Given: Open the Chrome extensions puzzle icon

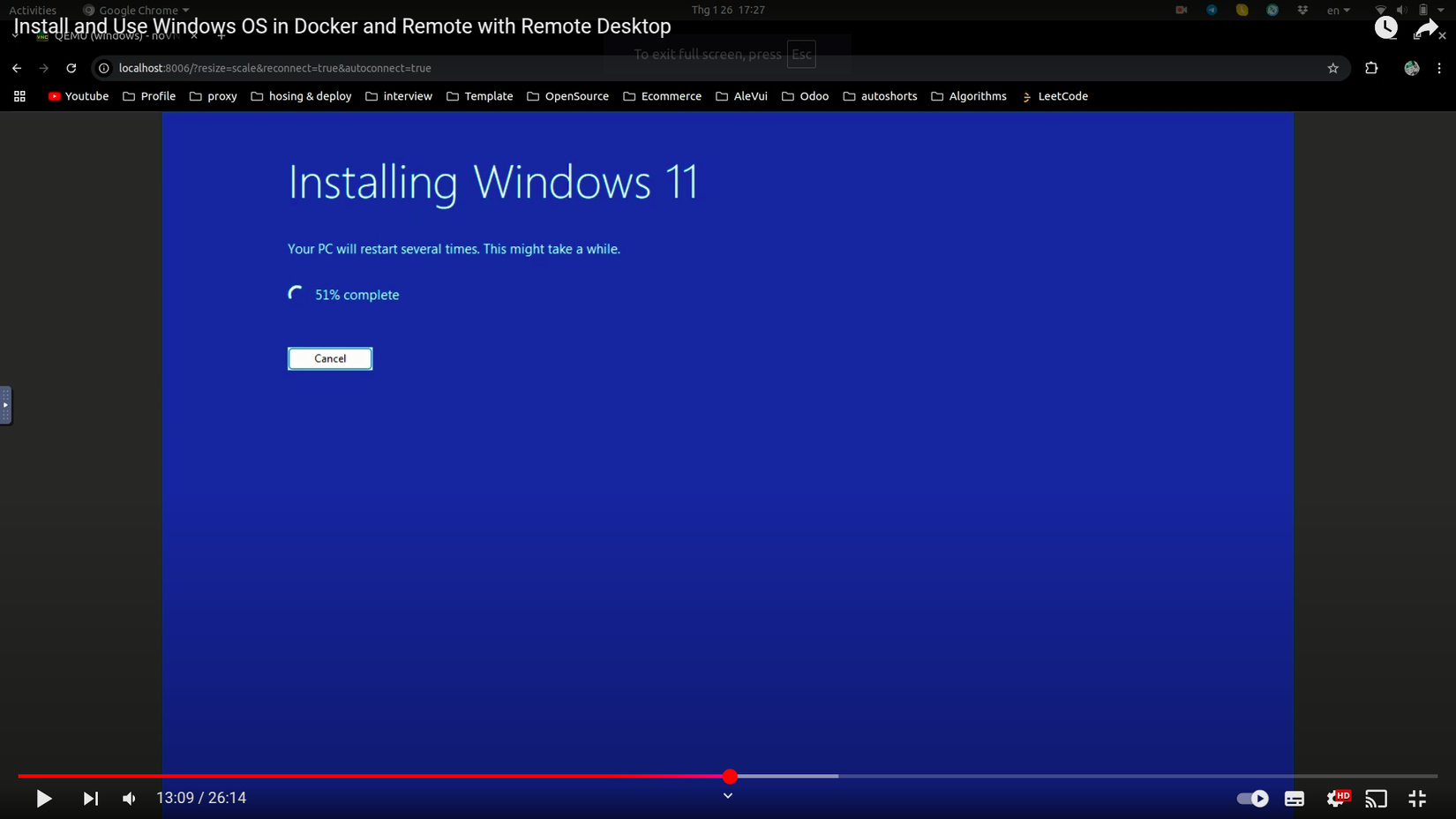Looking at the screenshot, I should [1372, 68].
